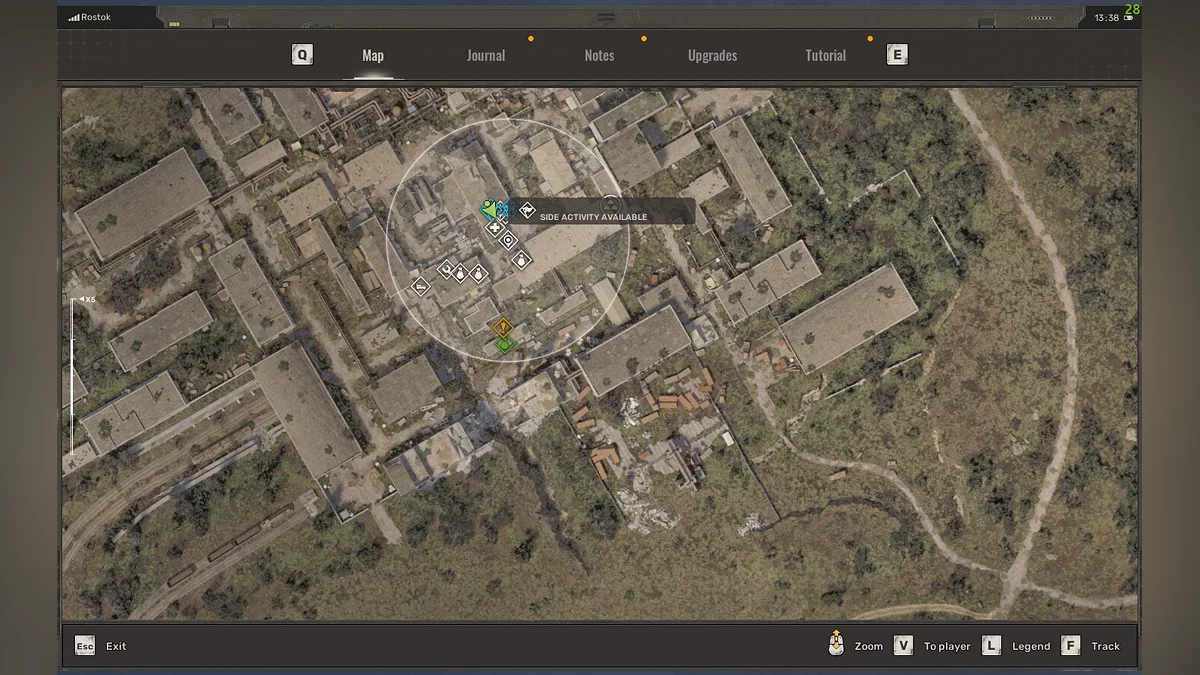This screenshot has width=1200, height=675.
Task: Open the Tutorial tab
Action: tap(825, 56)
